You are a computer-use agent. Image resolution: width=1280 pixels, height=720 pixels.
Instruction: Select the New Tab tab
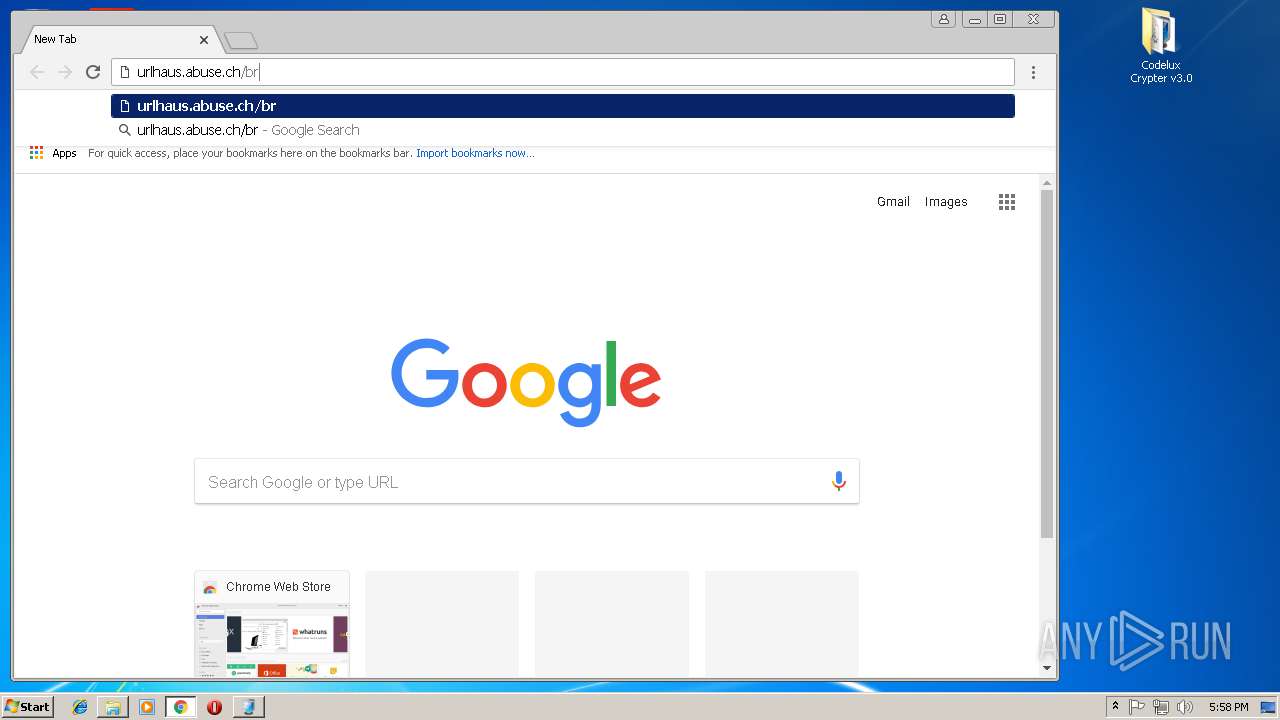tap(118, 39)
